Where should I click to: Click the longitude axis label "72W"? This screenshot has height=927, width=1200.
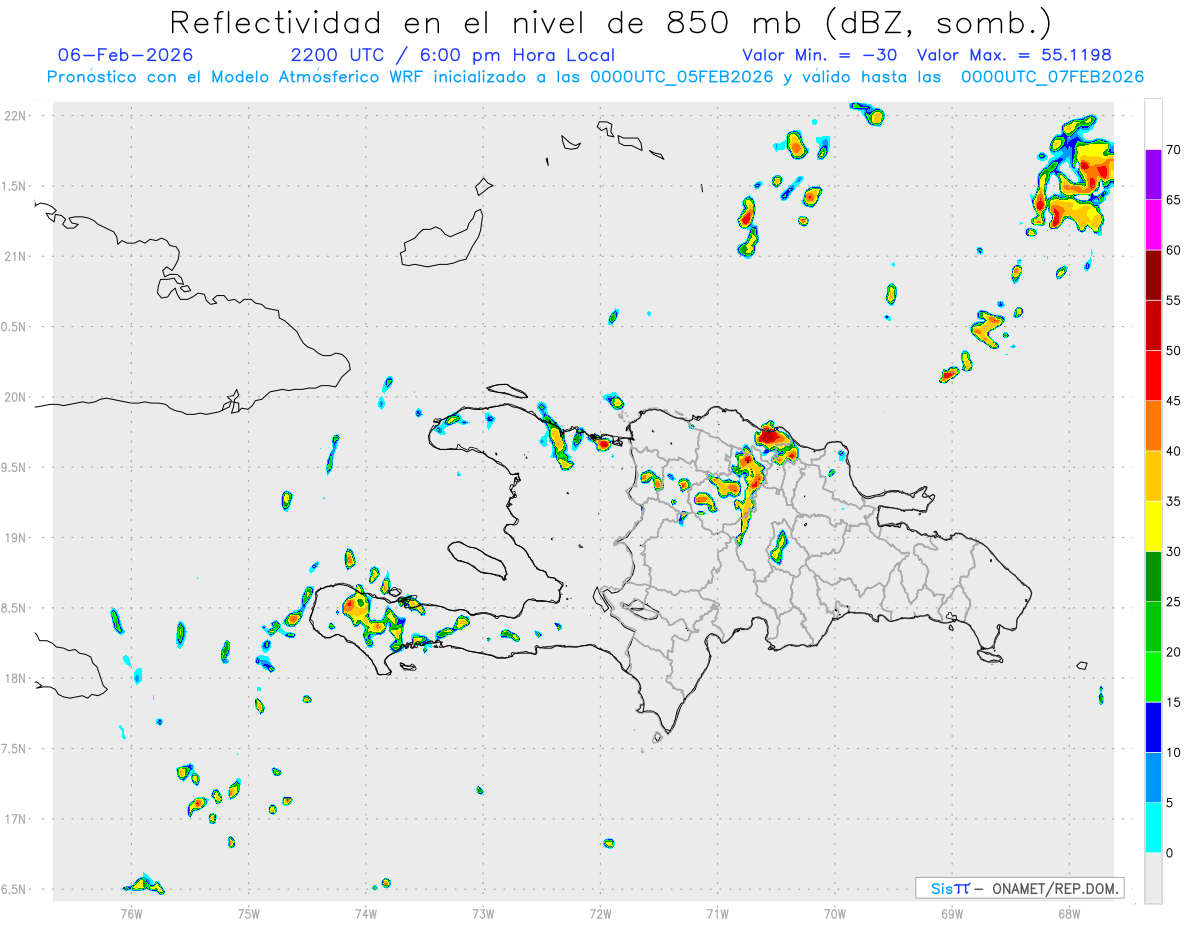[600, 913]
